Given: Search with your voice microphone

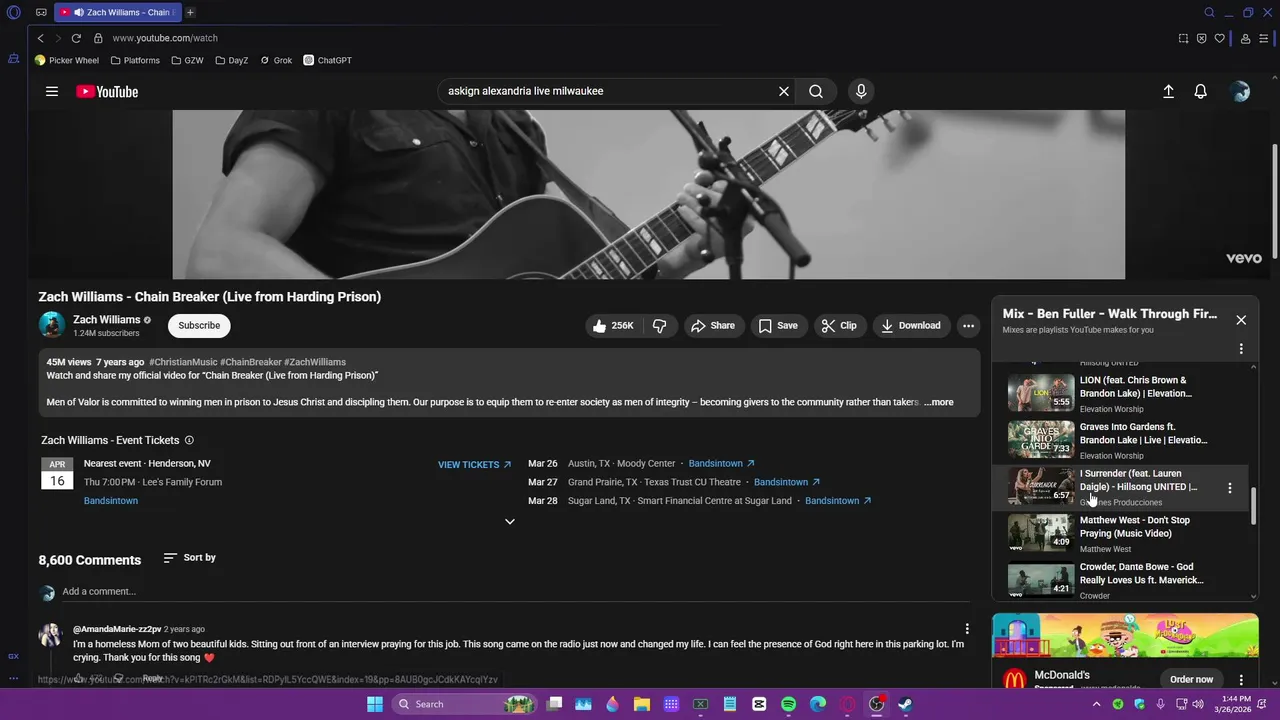Looking at the screenshot, I should 861,91.
